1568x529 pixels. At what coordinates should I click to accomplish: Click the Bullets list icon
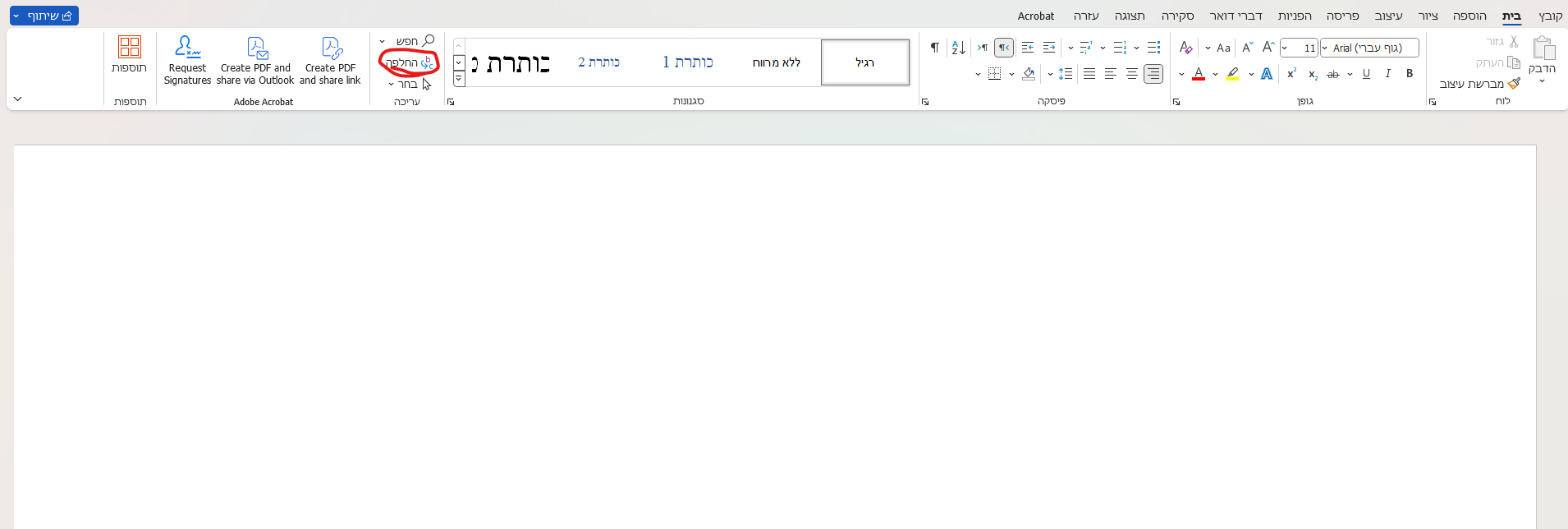pos(1153,48)
